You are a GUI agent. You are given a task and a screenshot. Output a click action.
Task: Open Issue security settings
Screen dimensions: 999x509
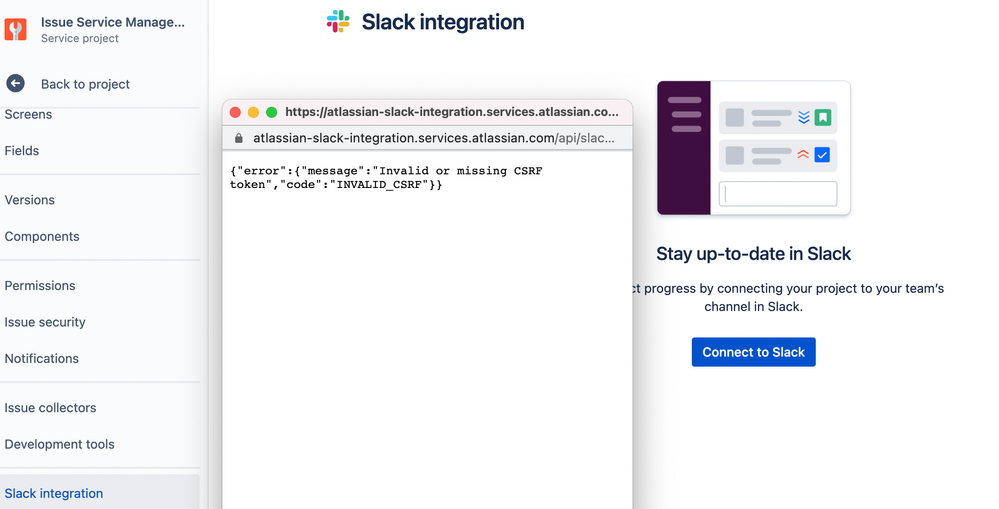tap(45, 322)
